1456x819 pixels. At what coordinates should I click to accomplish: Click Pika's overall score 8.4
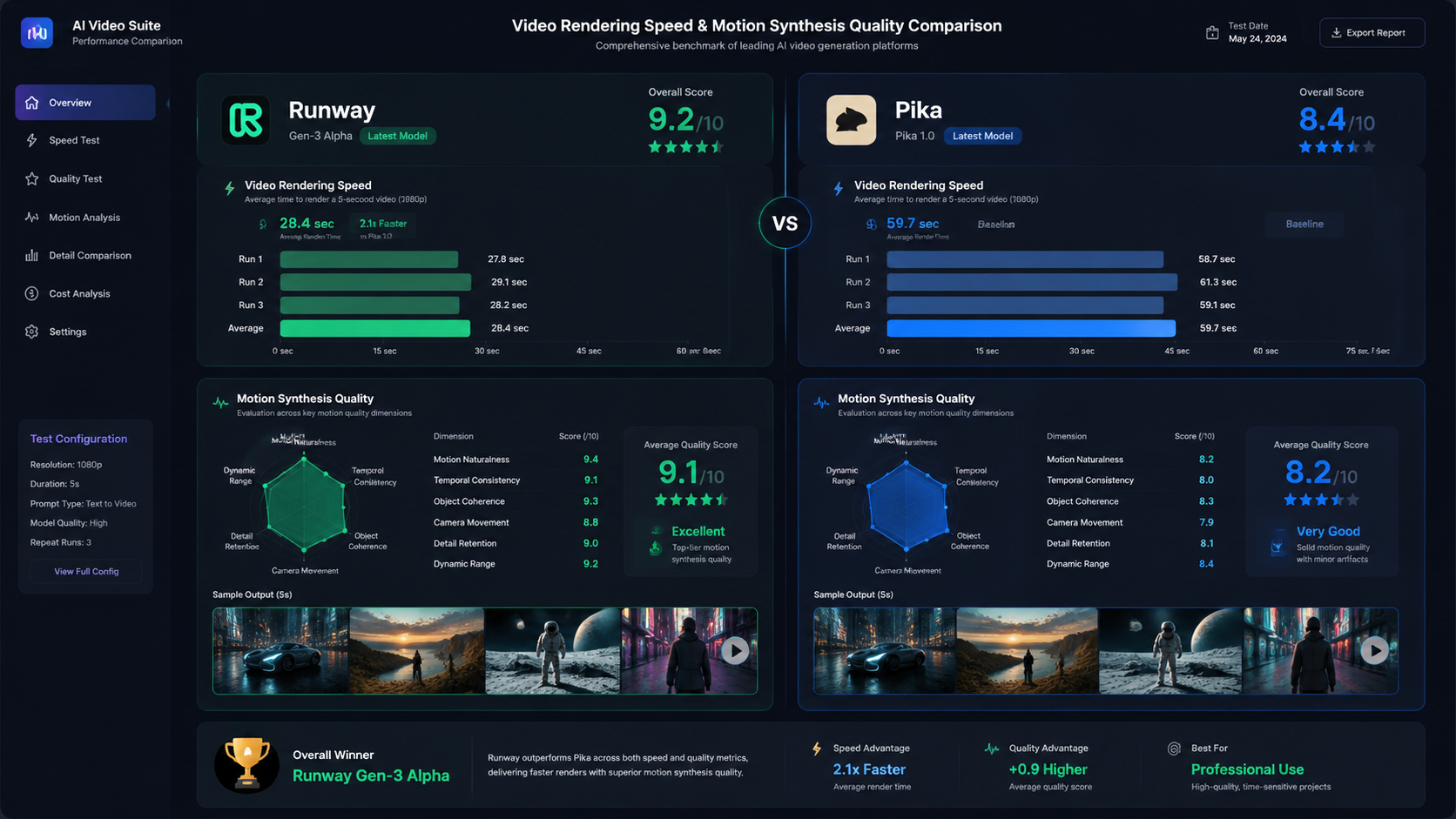coord(1337,119)
